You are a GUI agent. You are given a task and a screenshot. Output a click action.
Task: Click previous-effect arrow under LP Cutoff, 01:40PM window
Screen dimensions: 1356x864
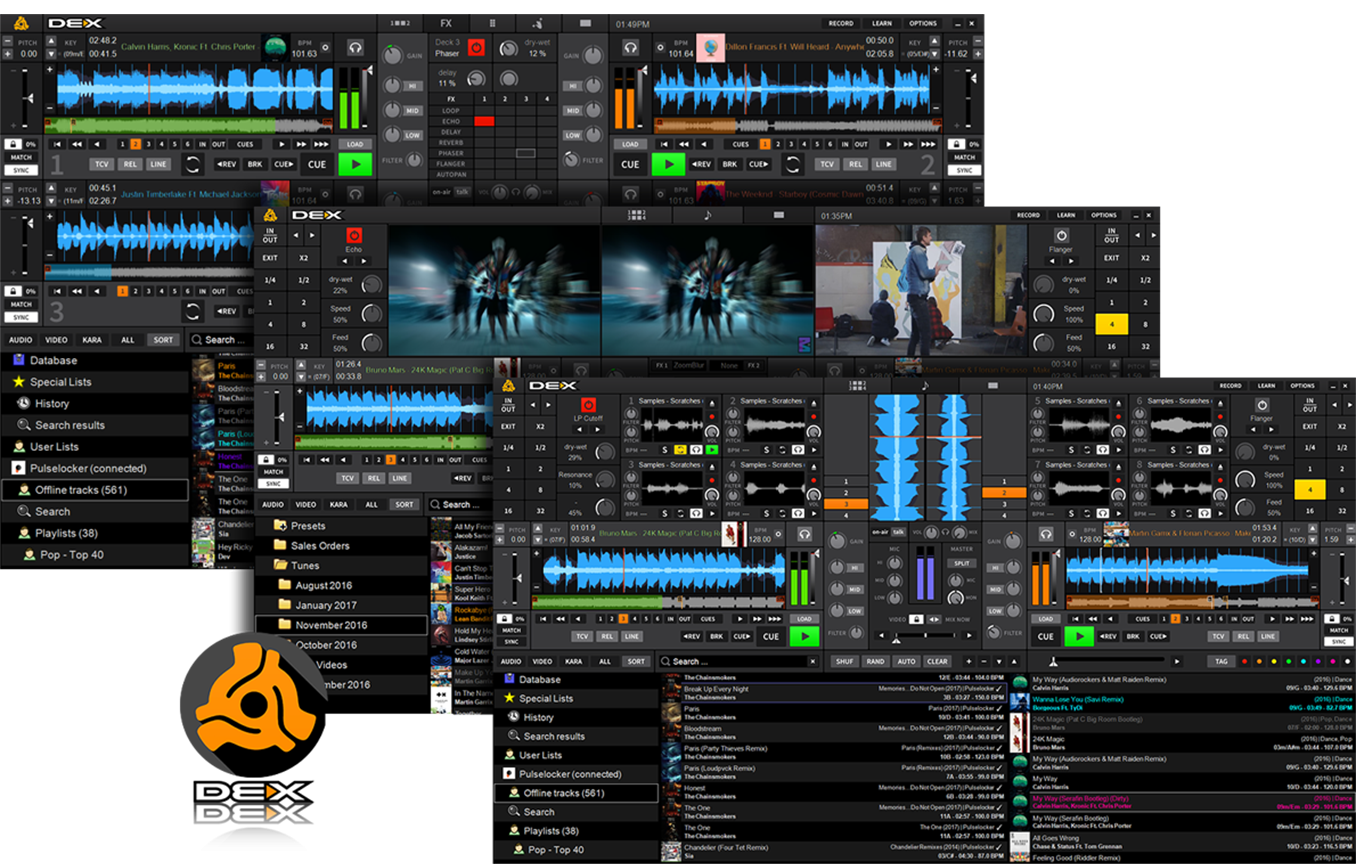[579, 429]
